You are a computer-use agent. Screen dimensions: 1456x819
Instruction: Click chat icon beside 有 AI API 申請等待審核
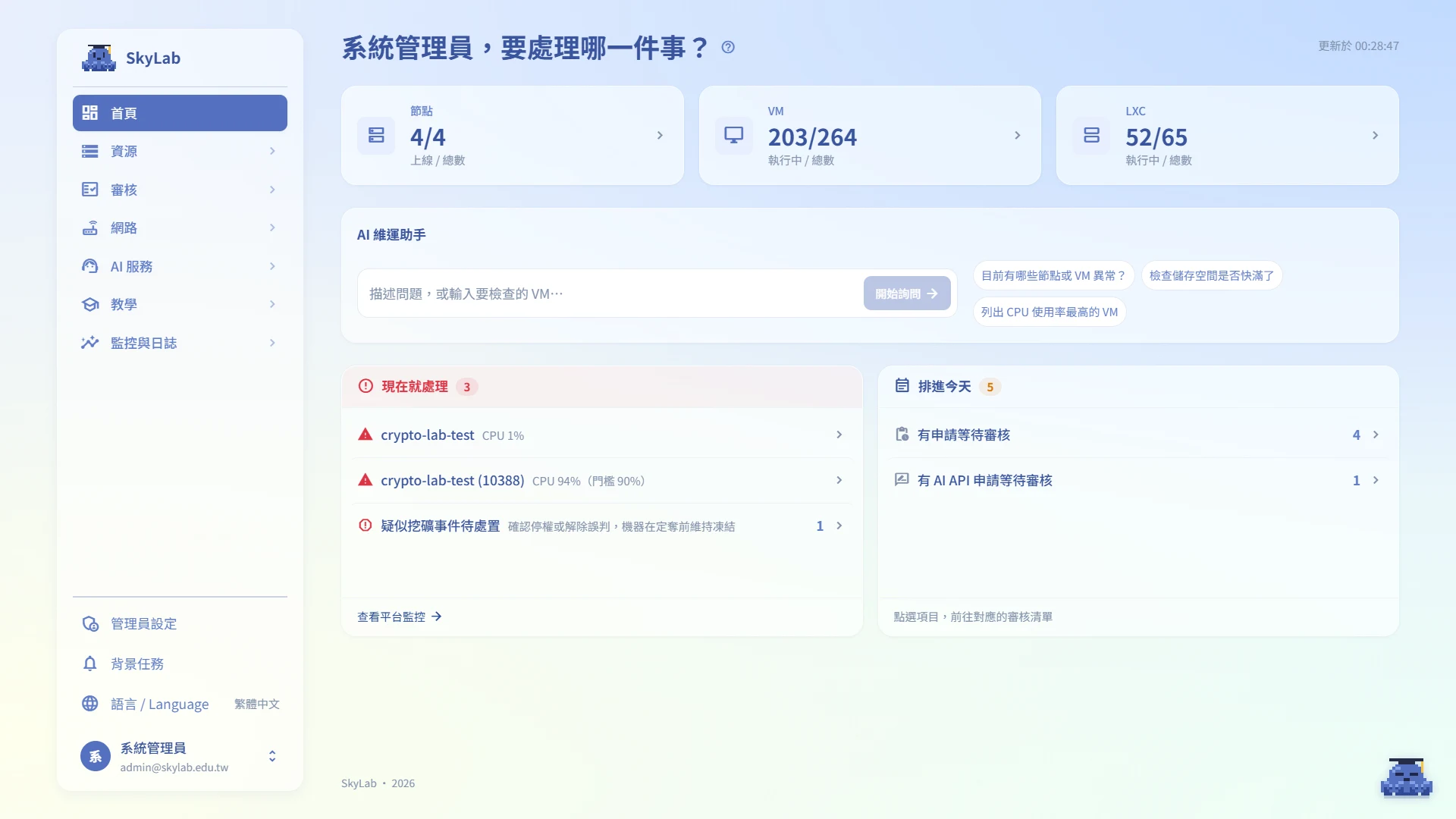[x=902, y=480]
